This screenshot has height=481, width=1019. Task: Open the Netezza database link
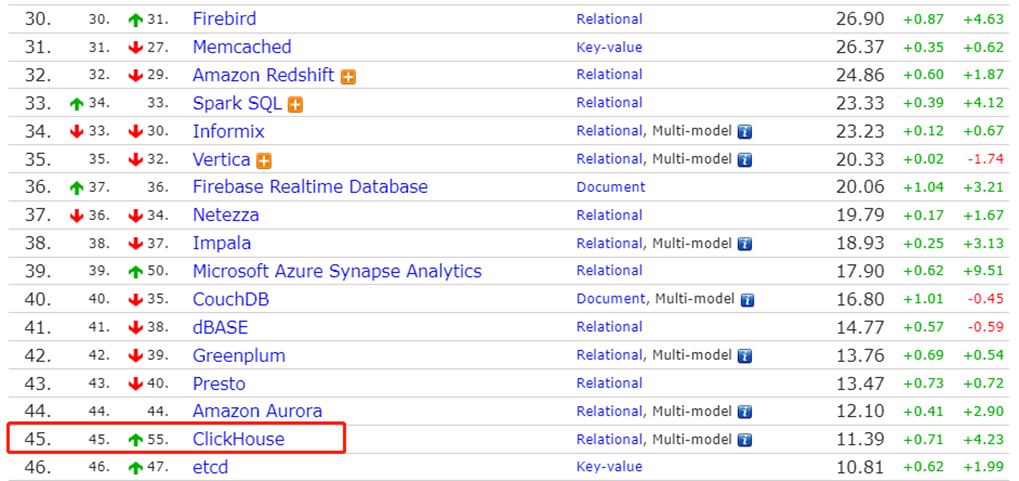pyautogui.click(x=226, y=215)
